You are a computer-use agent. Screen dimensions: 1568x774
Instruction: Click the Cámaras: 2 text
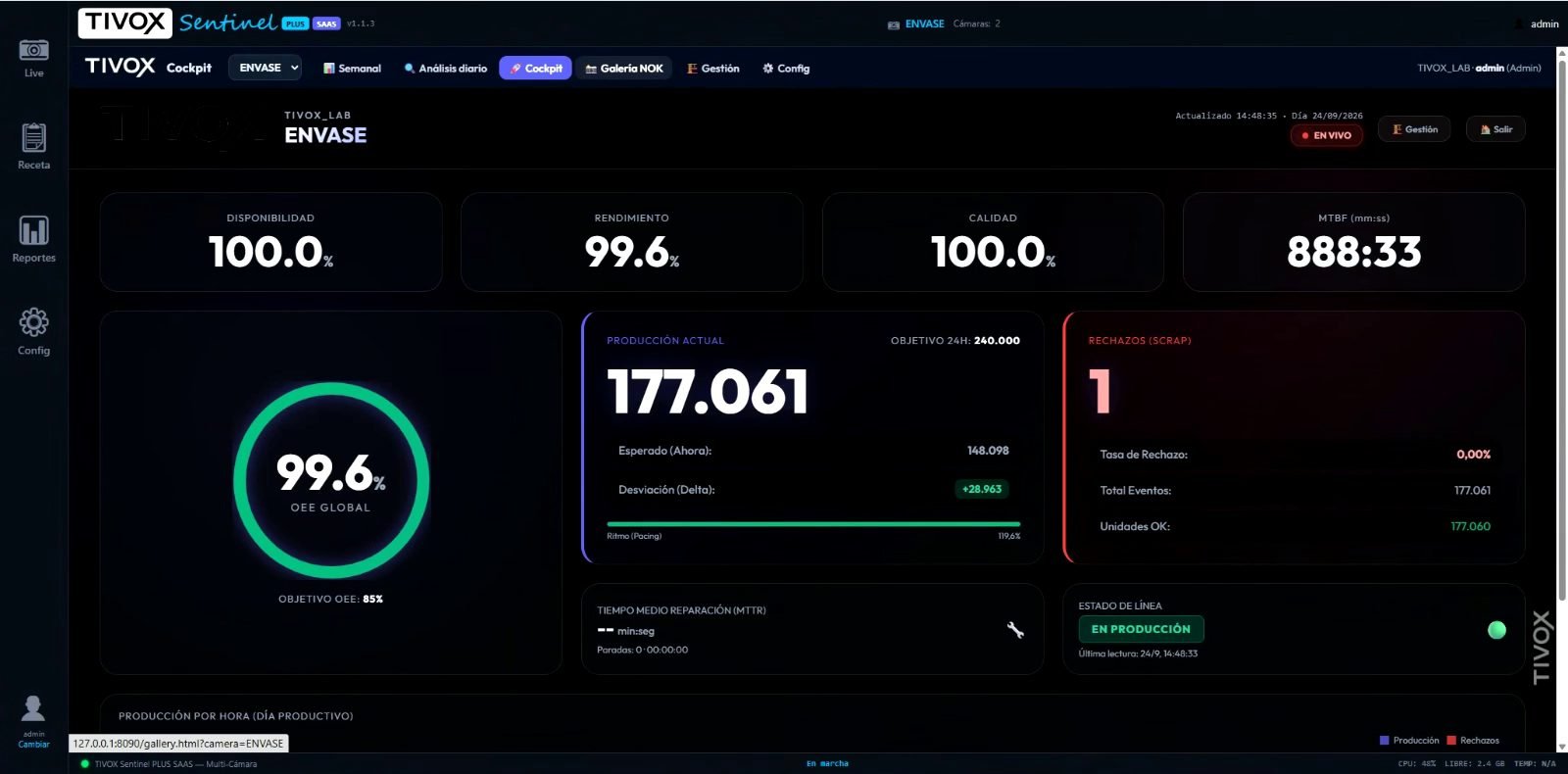pyautogui.click(x=976, y=24)
